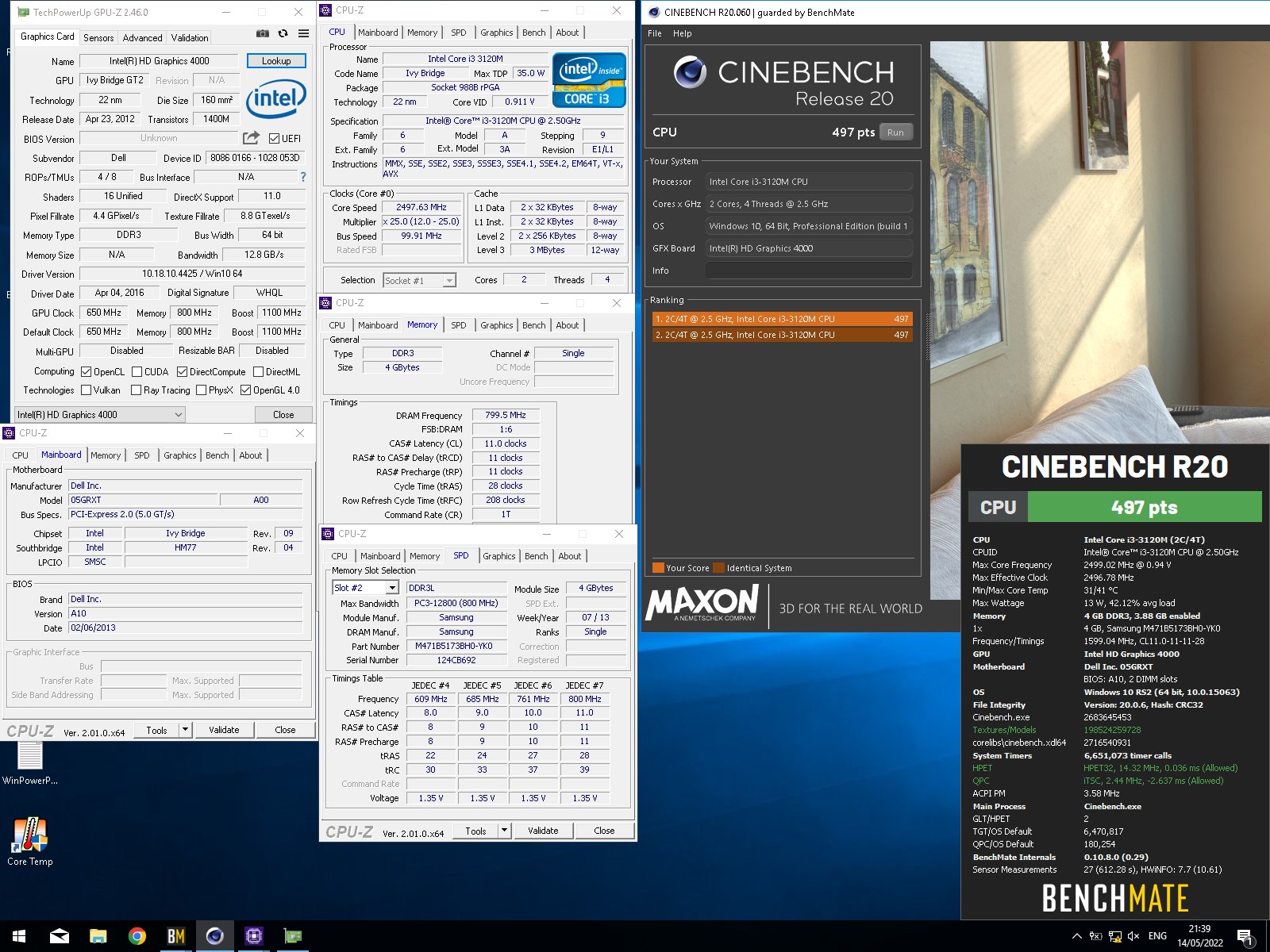Click the Identical System color swatch
Image resolution: width=1270 pixels, height=952 pixels.
(718, 568)
